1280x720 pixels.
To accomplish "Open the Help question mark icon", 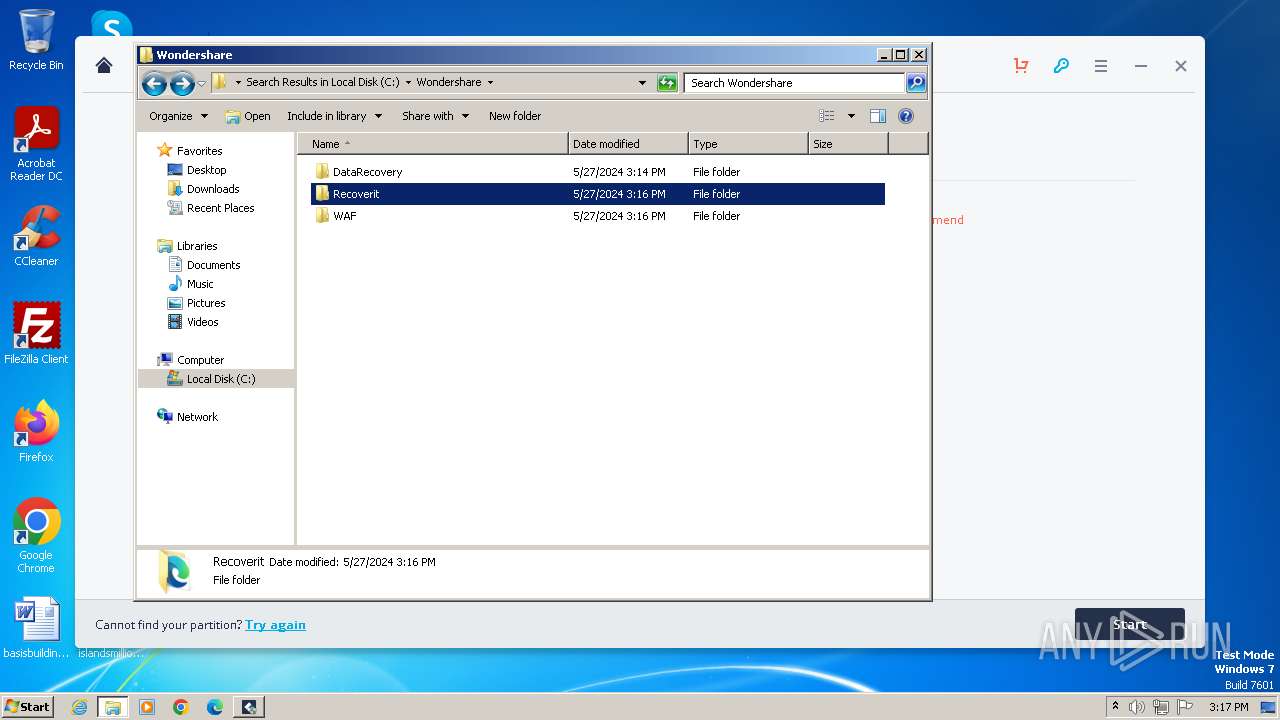I will [906, 116].
